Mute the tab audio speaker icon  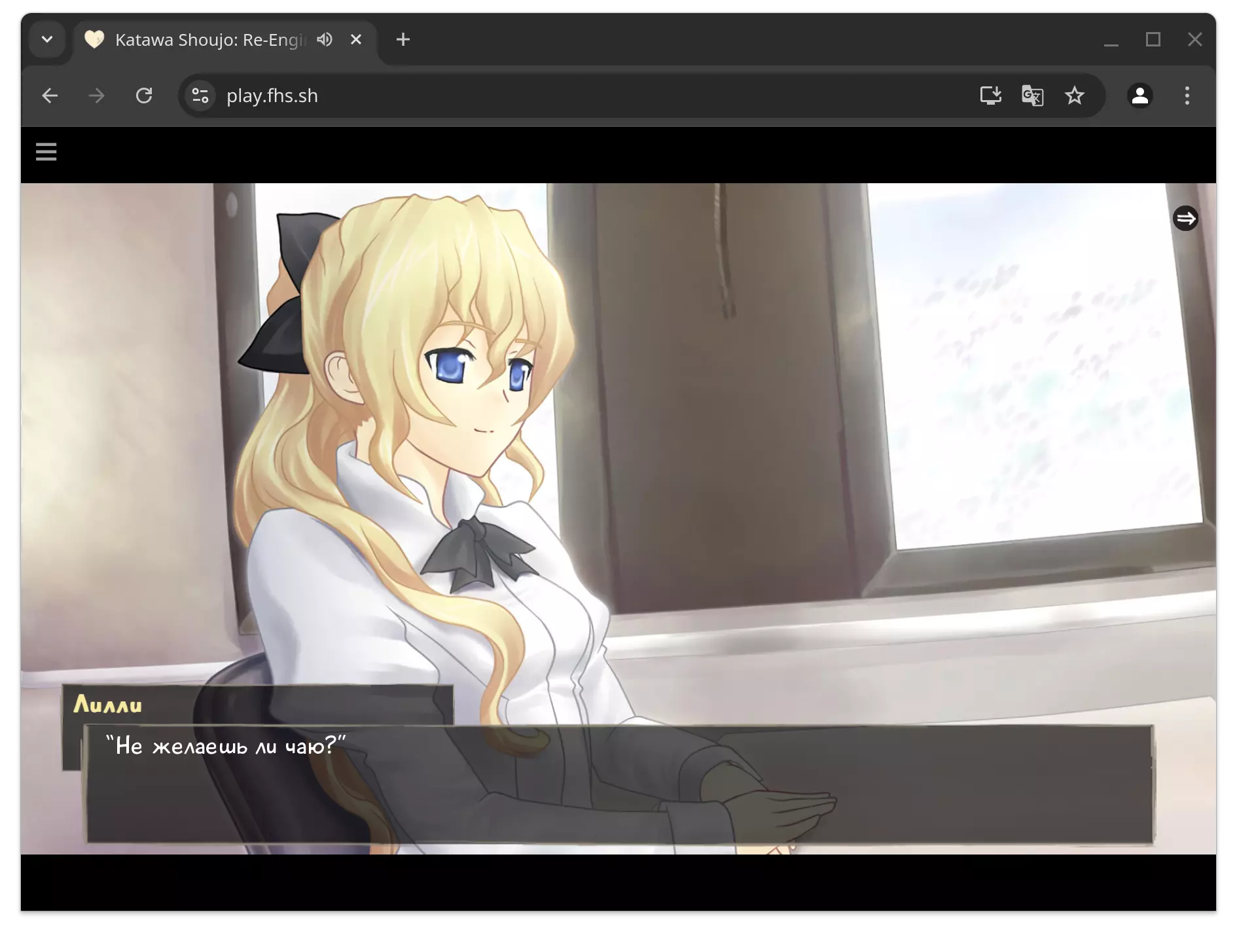tap(325, 40)
